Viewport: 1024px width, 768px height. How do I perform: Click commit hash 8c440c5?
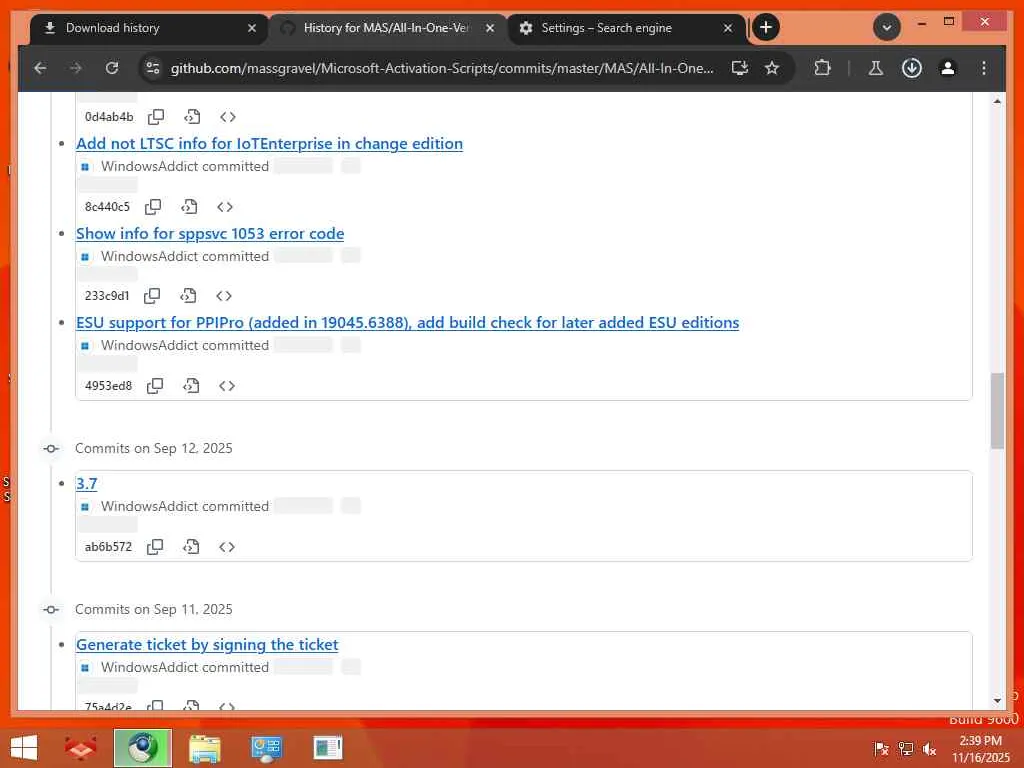pyautogui.click(x=107, y=207)
